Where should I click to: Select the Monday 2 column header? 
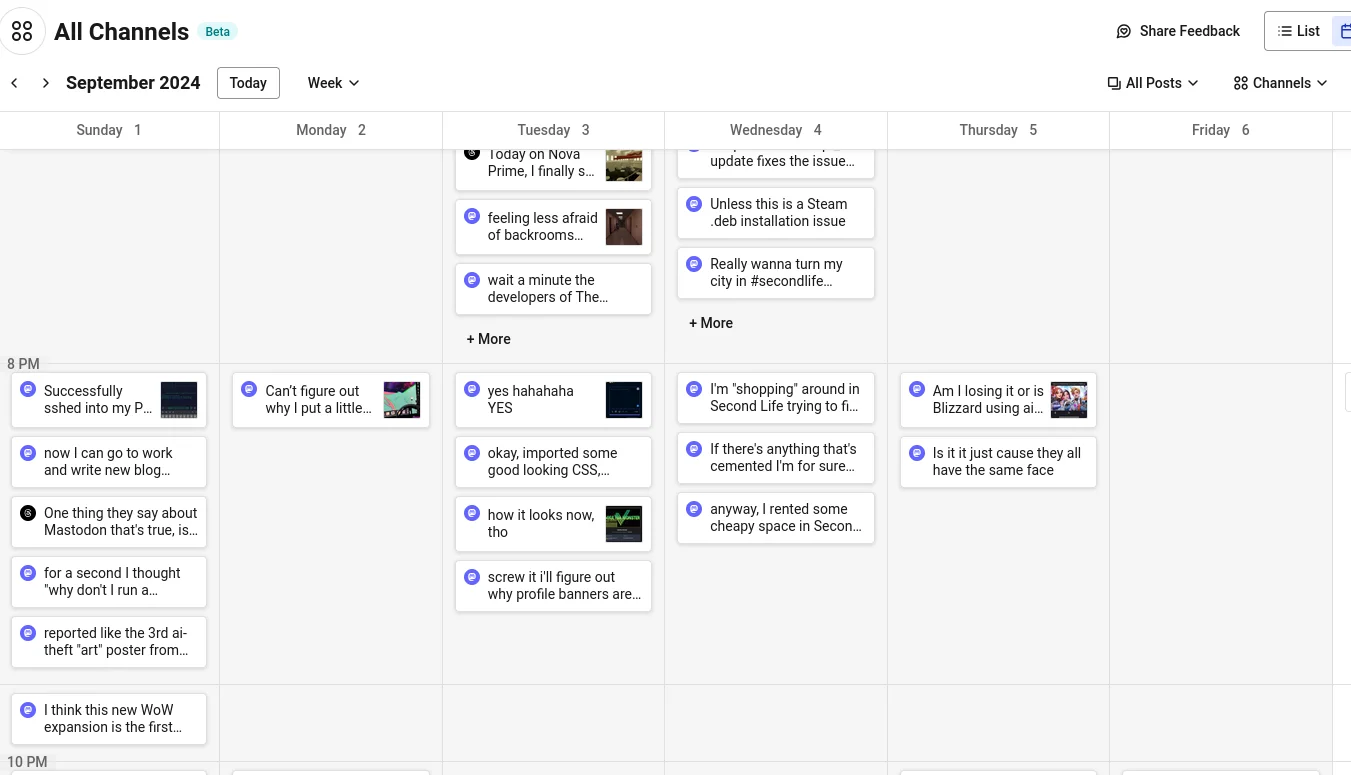(331, 130)
